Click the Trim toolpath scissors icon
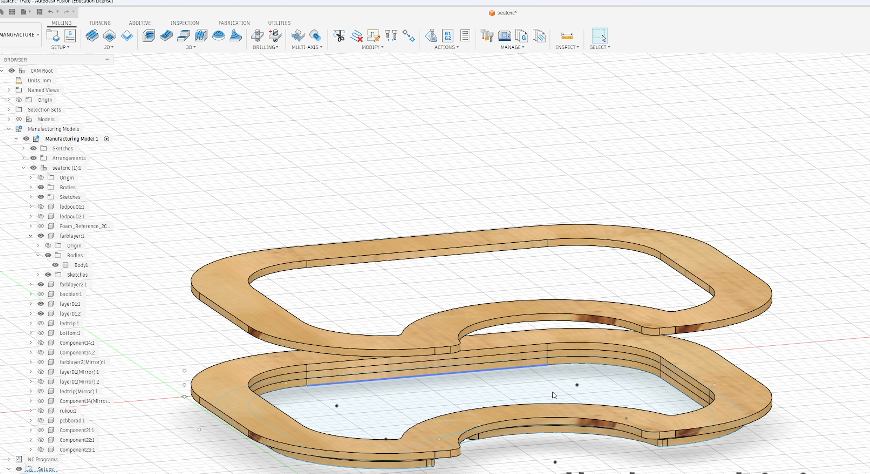This screenshot has height=474, width=870. coord(339,36)
